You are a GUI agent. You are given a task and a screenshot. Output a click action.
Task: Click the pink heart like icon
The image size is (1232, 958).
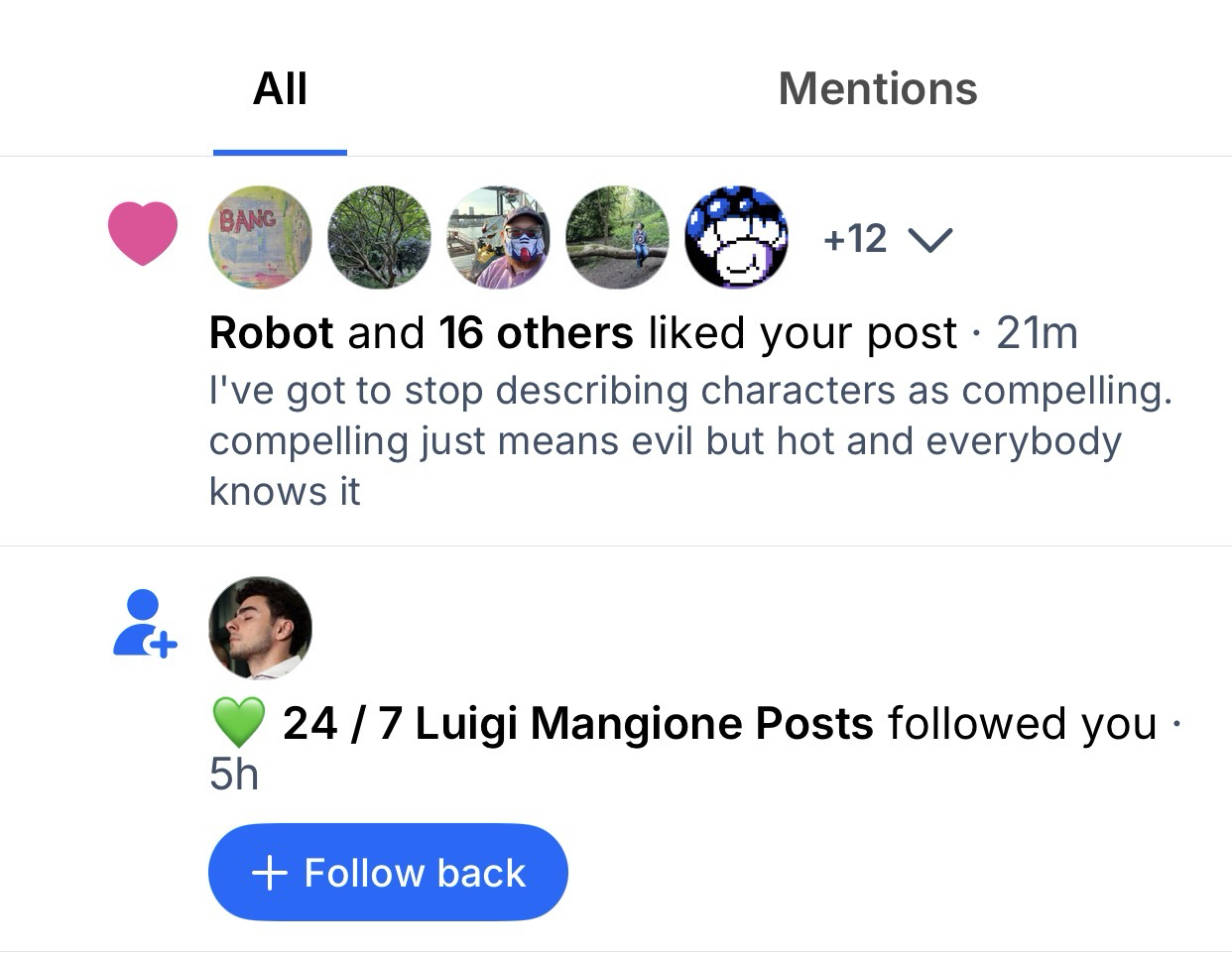pyautogui.click(x=143, y=234)
